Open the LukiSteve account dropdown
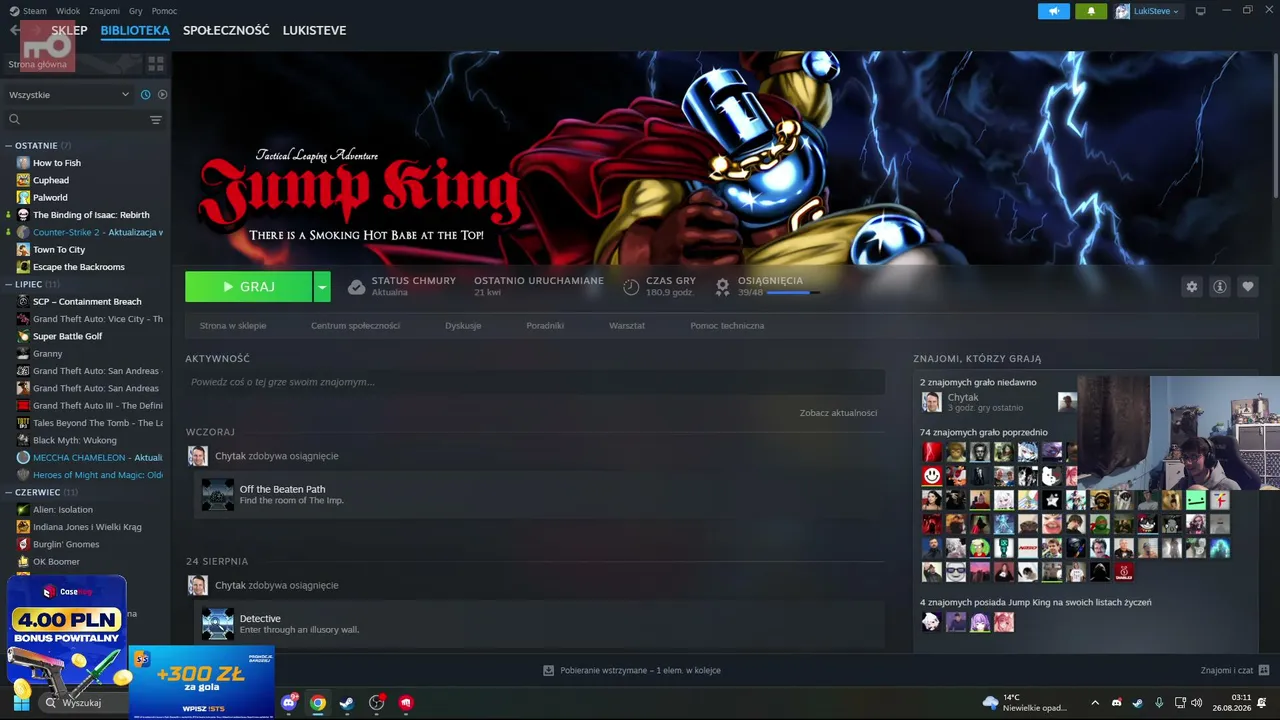1280x720 pixels. pos(1148,11)
